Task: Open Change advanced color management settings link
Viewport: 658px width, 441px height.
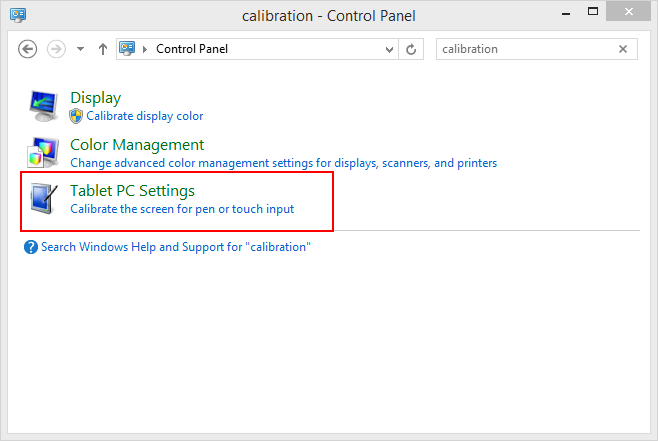Action: click(x=283, y=163)
